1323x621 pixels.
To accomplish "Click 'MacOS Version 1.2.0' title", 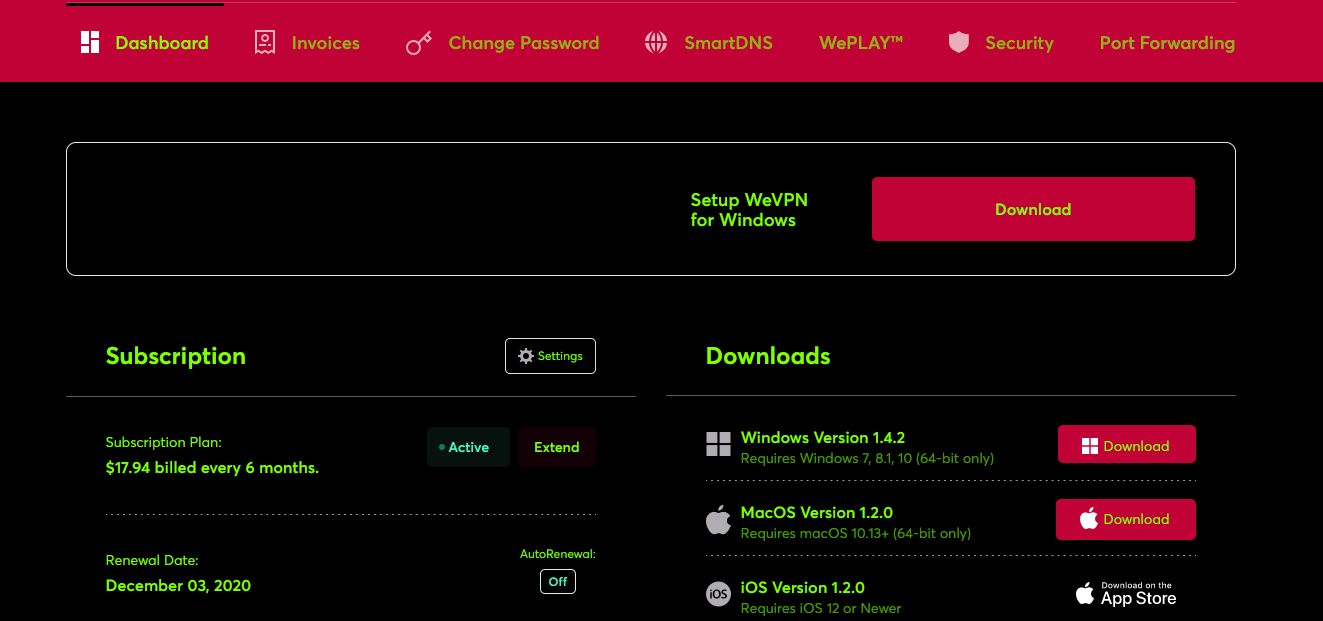I will [817, 513].
